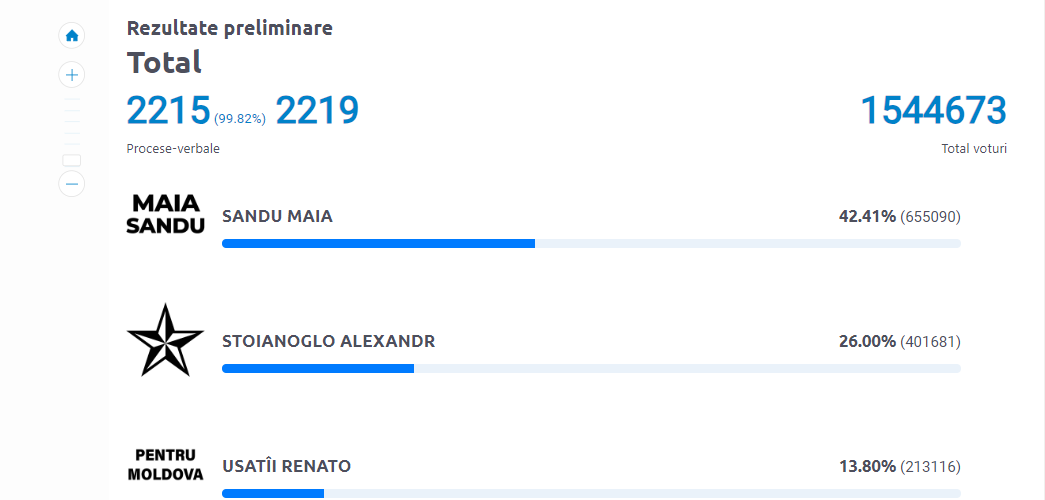The height and width of the screenshot is (500, 1045).
Task: Click the 2219 total protocols number
Action: tap(316, 111)
